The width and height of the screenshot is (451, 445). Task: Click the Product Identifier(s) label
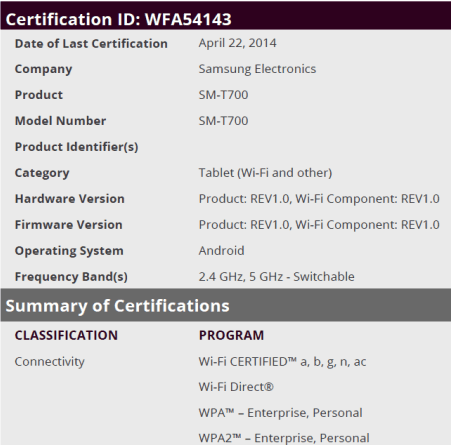point(77,147)
